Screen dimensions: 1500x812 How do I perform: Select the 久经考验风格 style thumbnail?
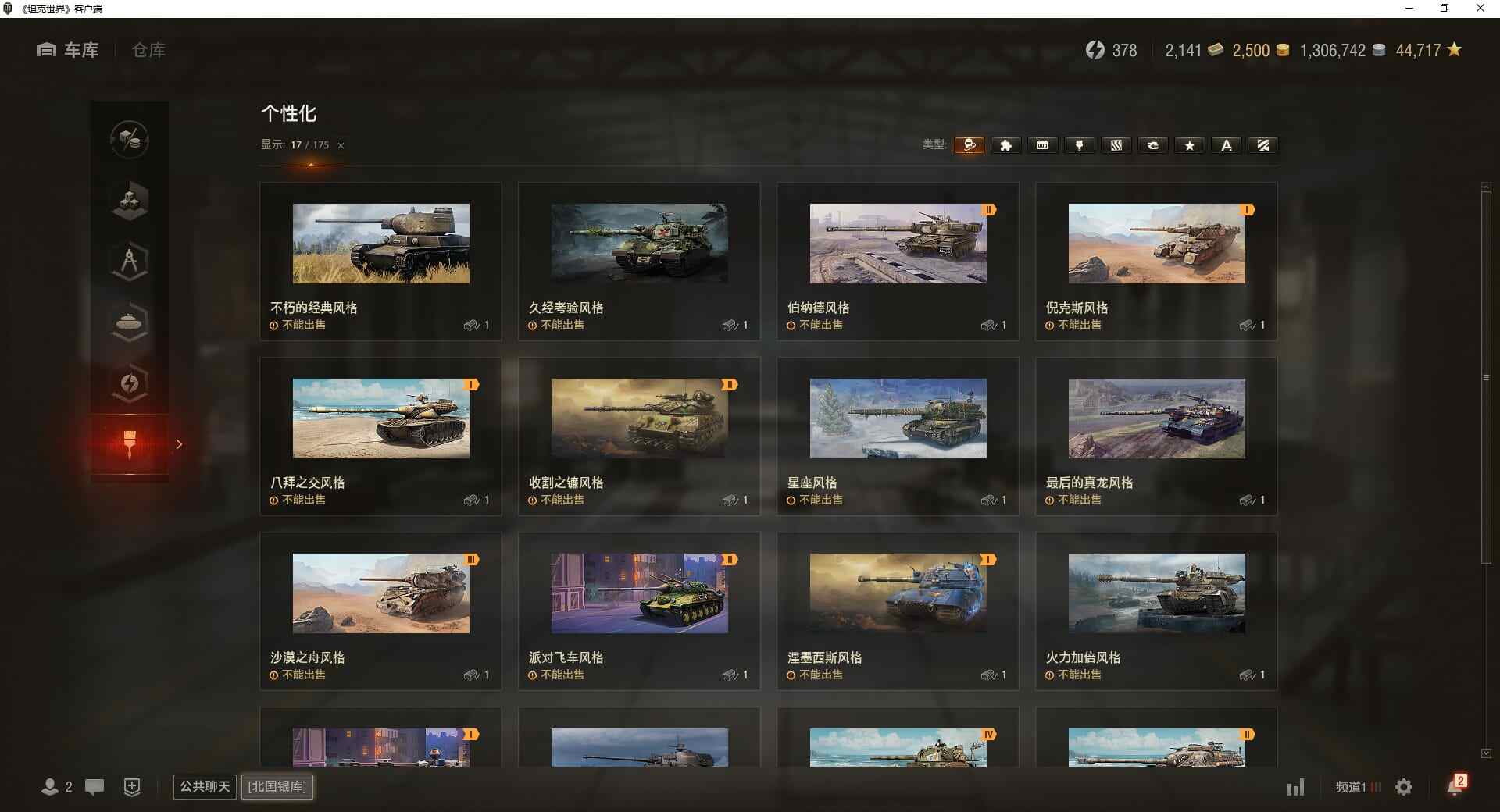[639, 244]
